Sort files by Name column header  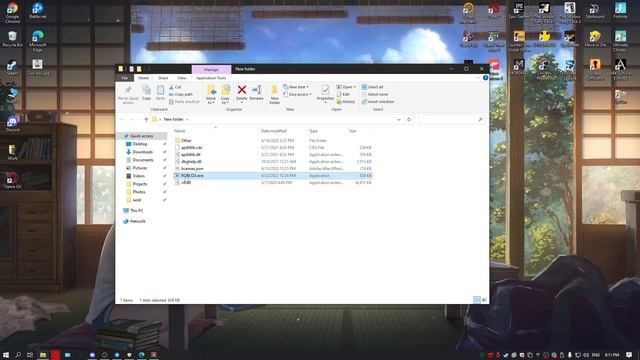180,131
